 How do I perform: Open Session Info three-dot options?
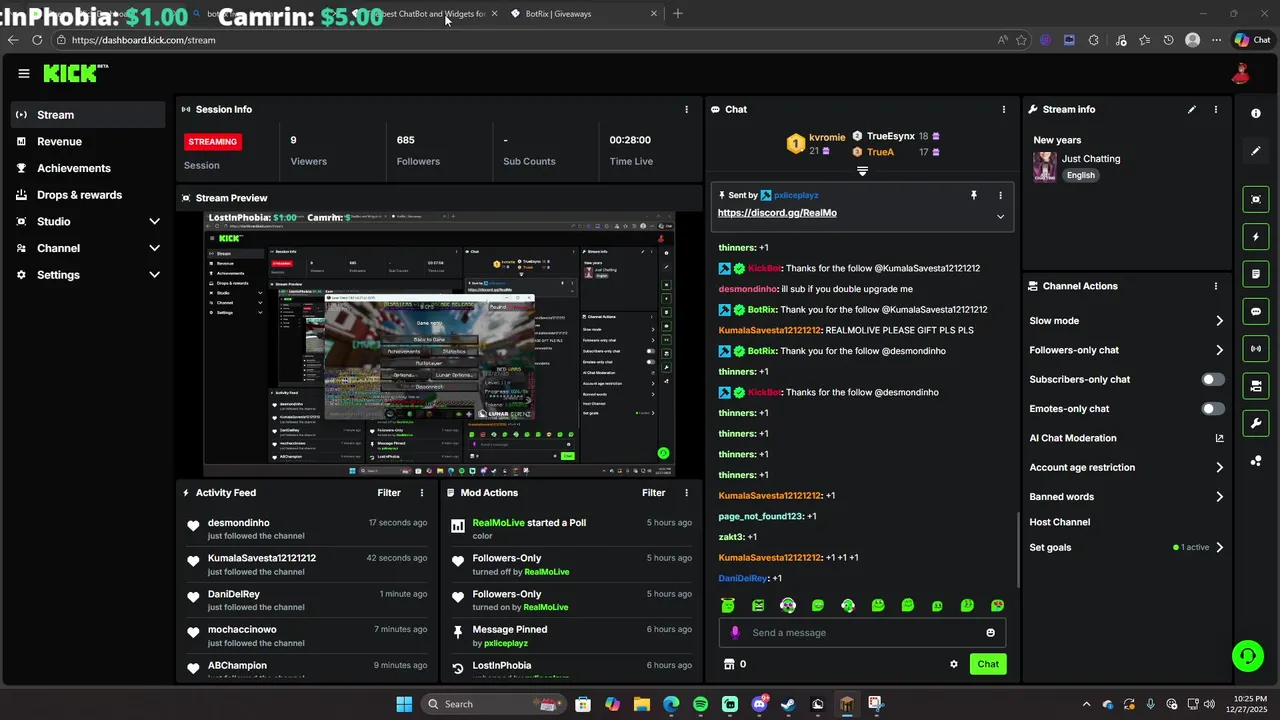686,109
